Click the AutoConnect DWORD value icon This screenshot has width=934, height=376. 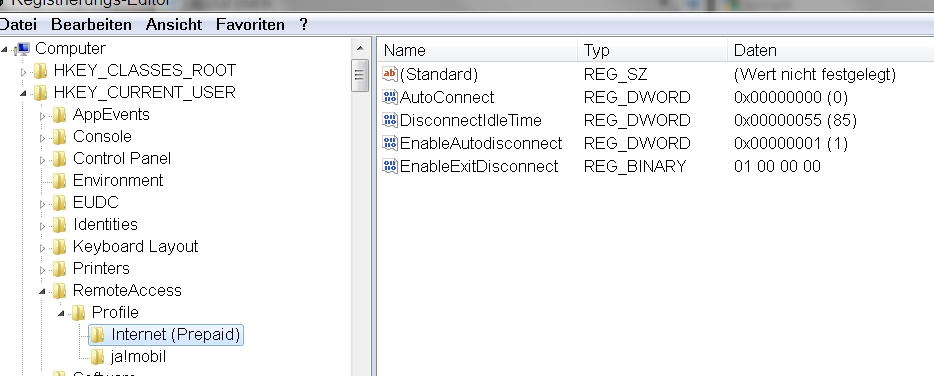tap(390, 97)
